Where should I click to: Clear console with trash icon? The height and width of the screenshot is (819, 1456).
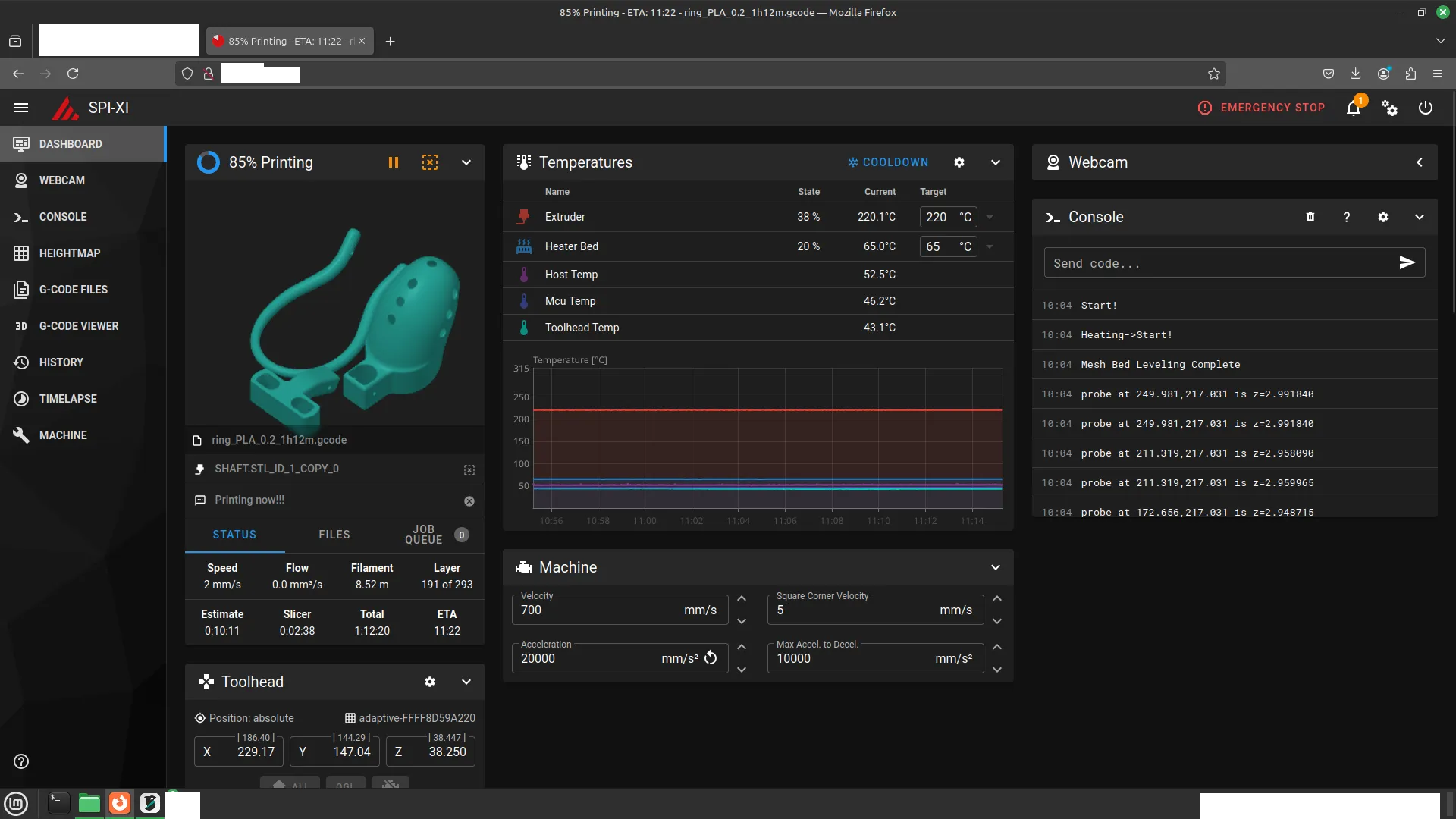pyautogui.click(x=1310, y=217)
